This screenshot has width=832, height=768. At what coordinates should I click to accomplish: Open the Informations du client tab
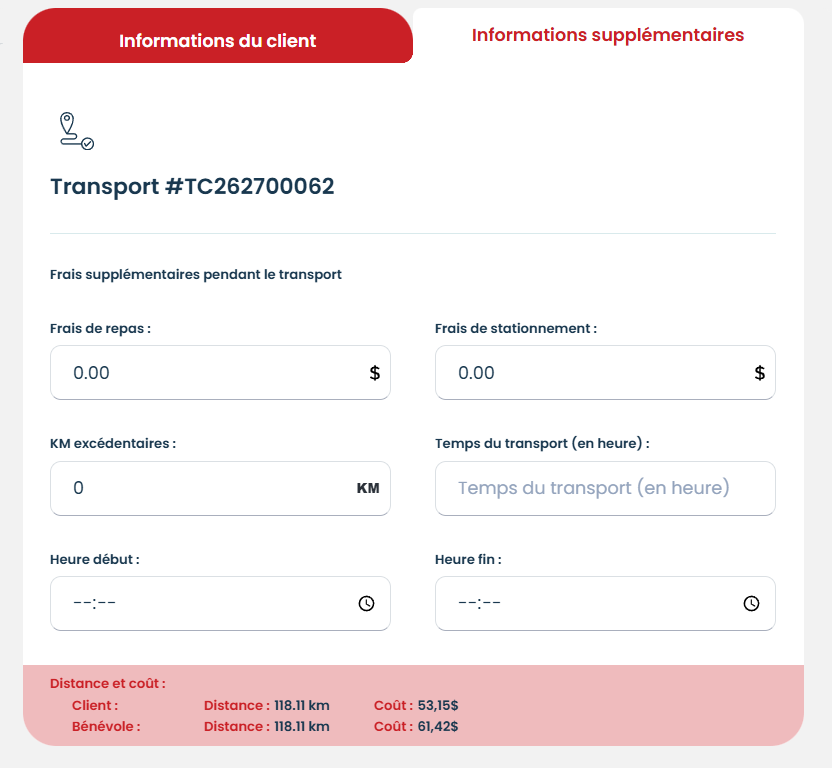tap(217, 41)
